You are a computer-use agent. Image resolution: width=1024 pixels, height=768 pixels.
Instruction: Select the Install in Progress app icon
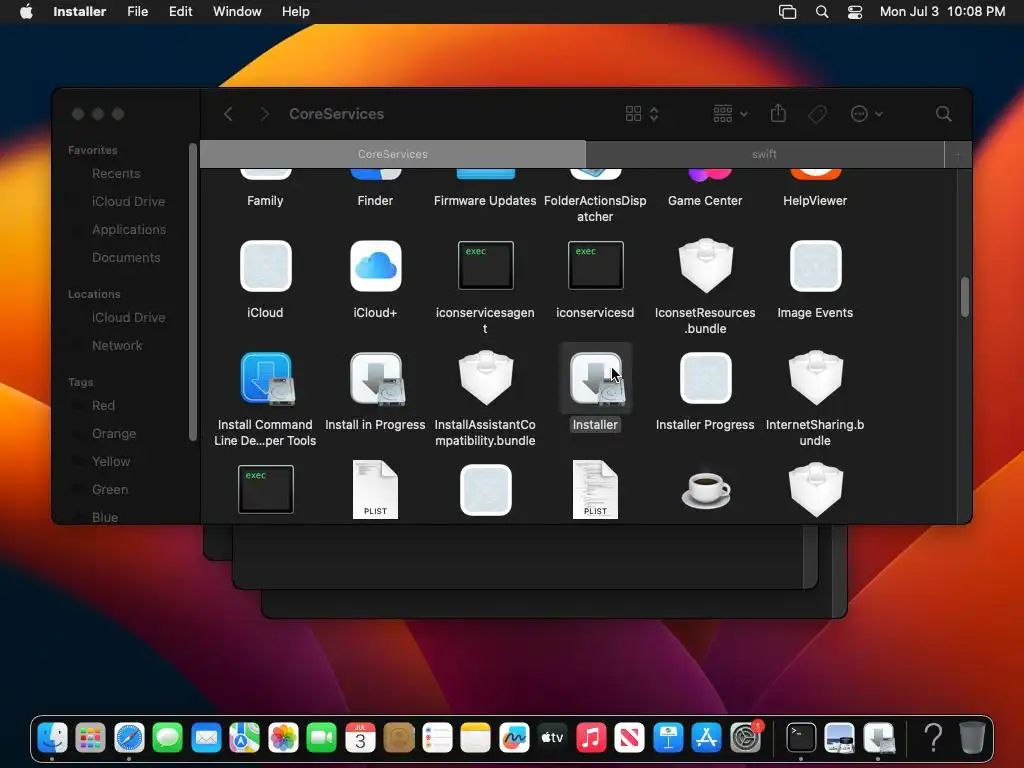click(377, 378)
